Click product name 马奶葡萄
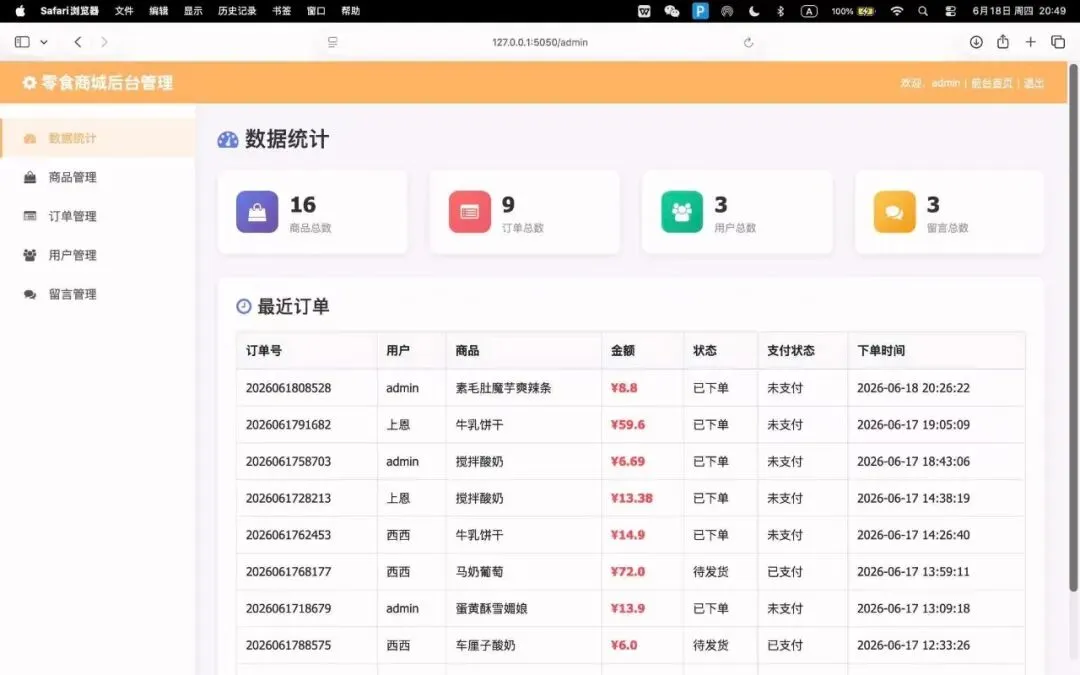Screen dimensions: 1080x675 [479, 572]
